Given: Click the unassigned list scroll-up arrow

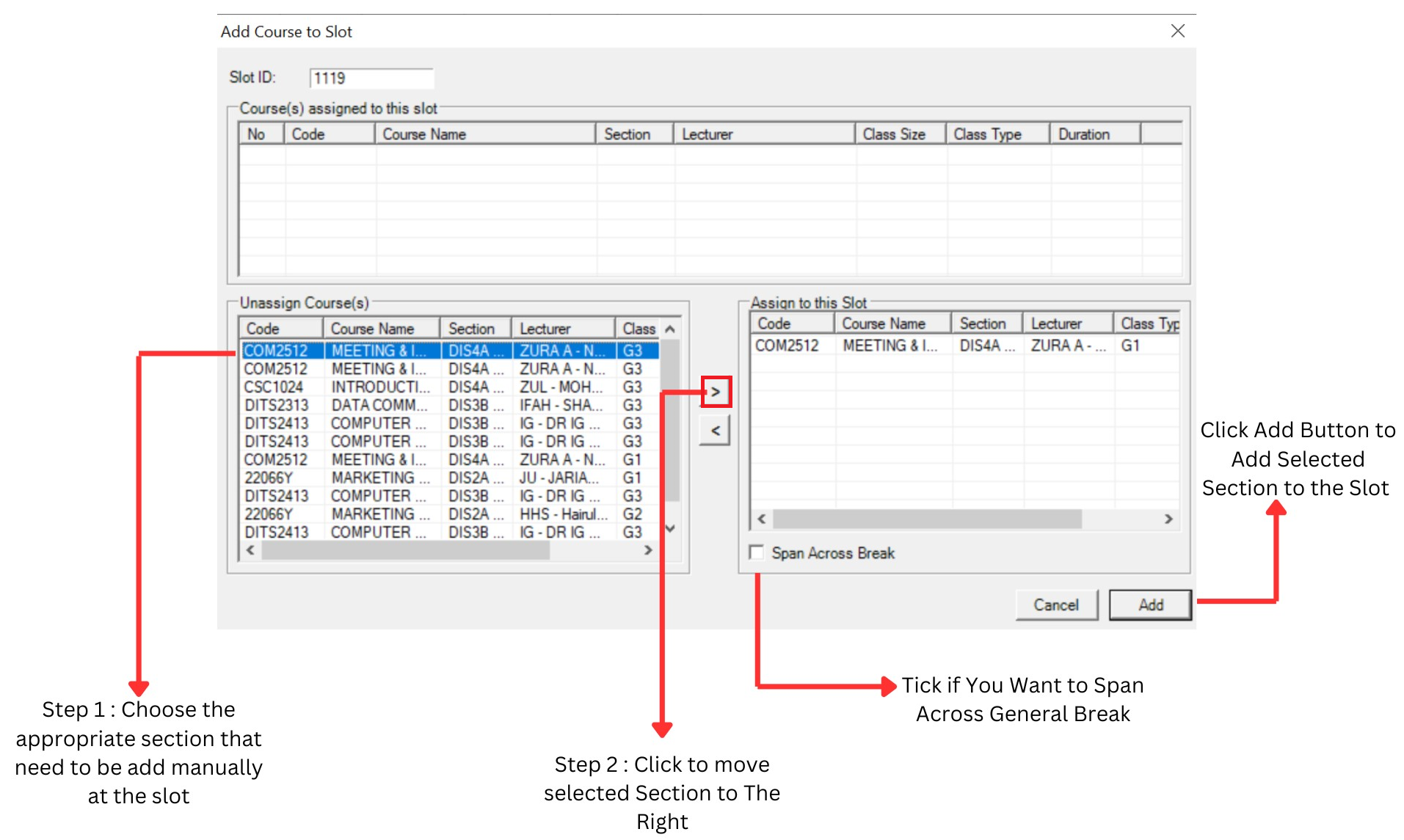Looking at the screenshot, I should (670, 329).
